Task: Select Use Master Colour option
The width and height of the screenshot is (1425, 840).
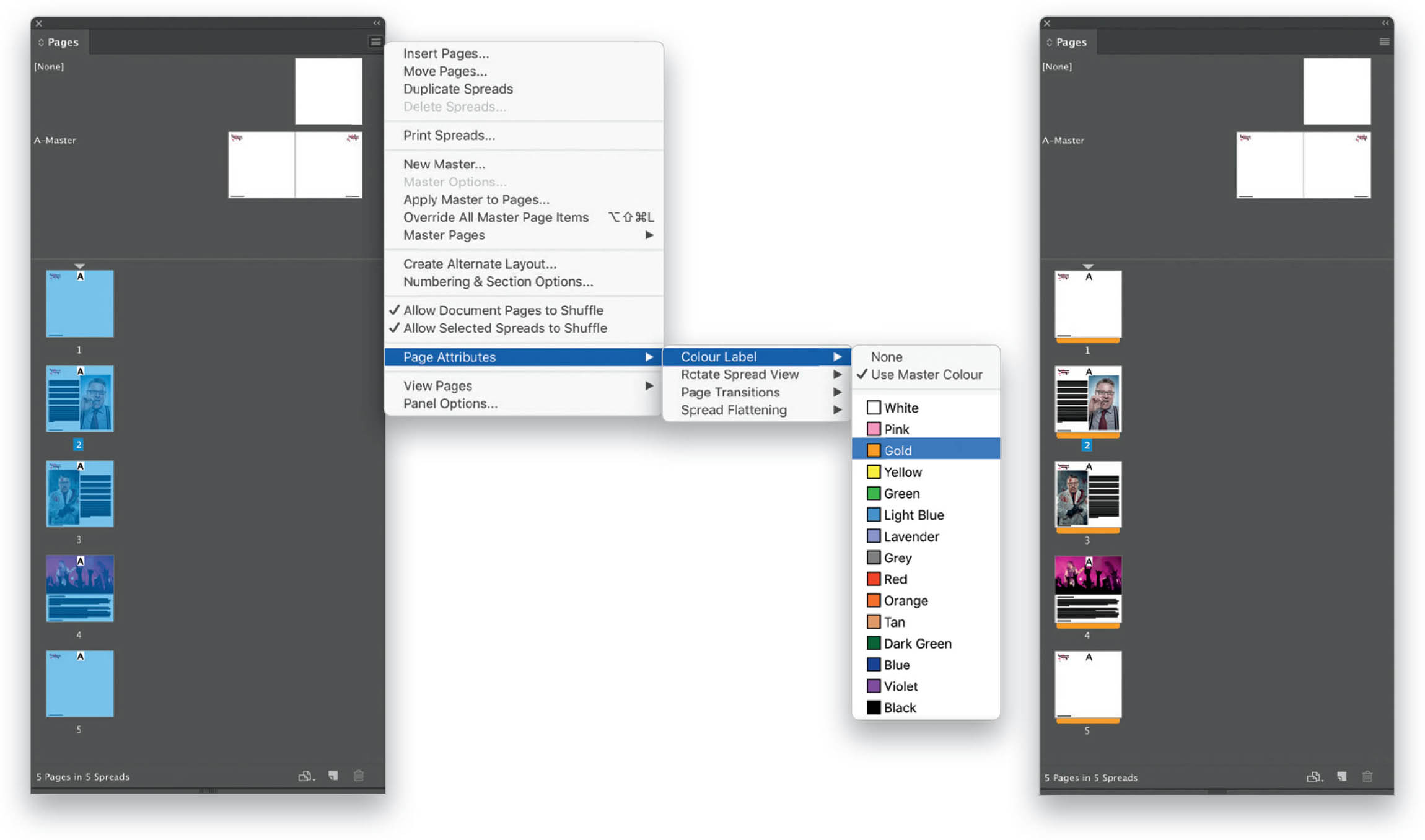Action: coord(926,375)
